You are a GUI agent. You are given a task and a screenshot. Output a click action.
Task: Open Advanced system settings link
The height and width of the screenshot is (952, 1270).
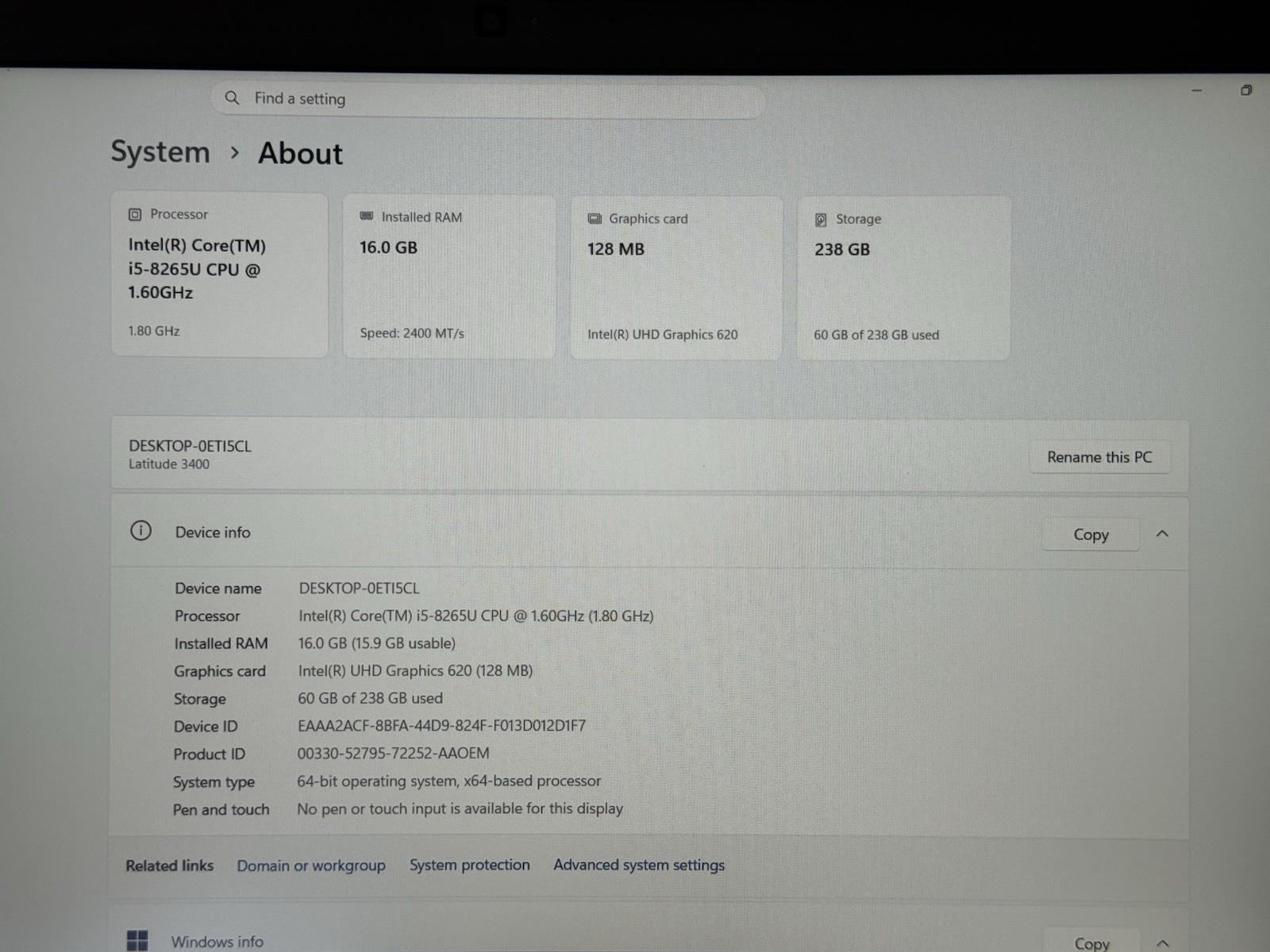point(639,865)
